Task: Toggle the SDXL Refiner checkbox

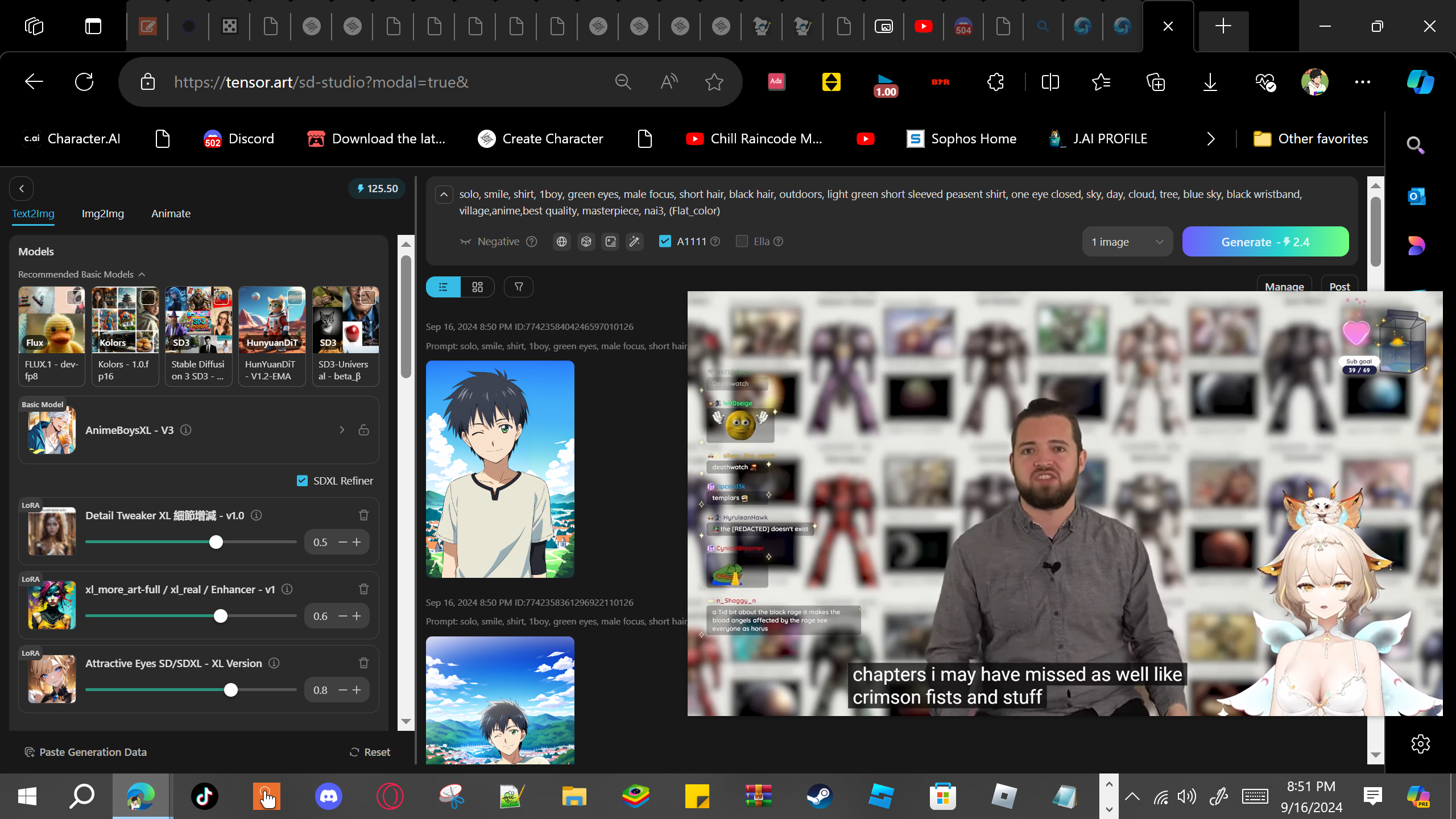Action: 303,481
